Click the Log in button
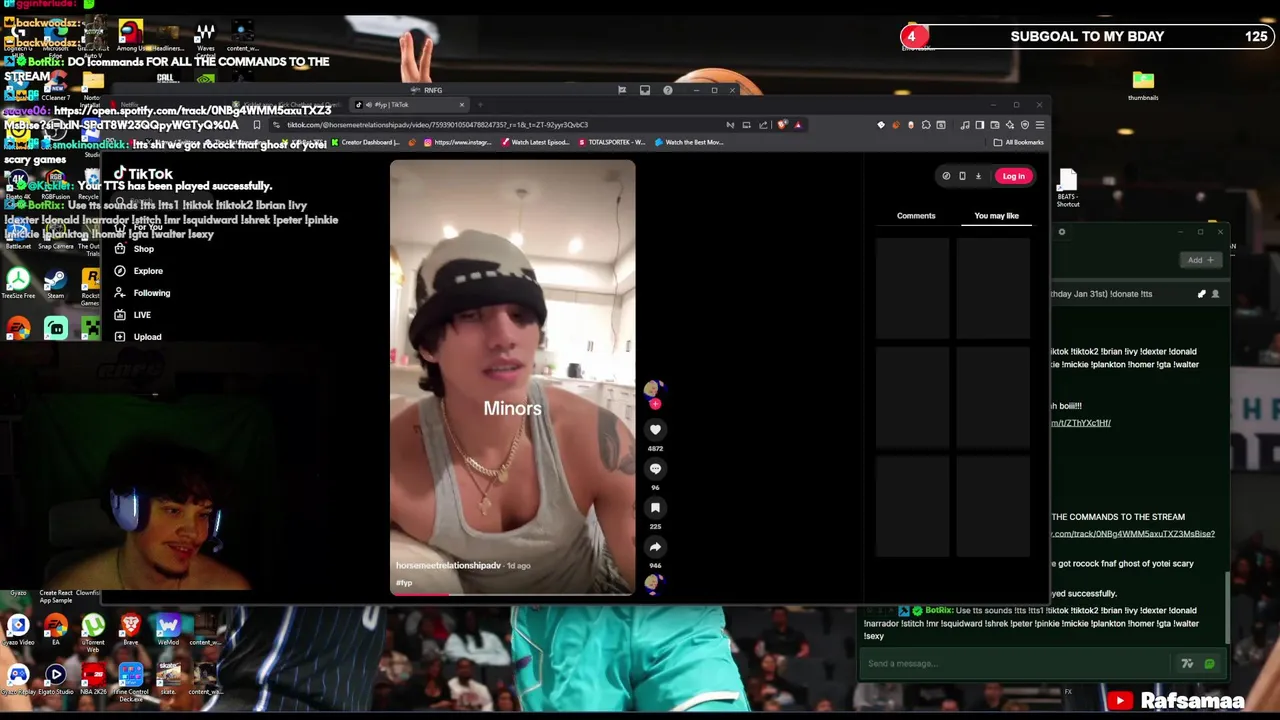The height and width of the screenshot is (720, 1280). tap(1013, 176)
